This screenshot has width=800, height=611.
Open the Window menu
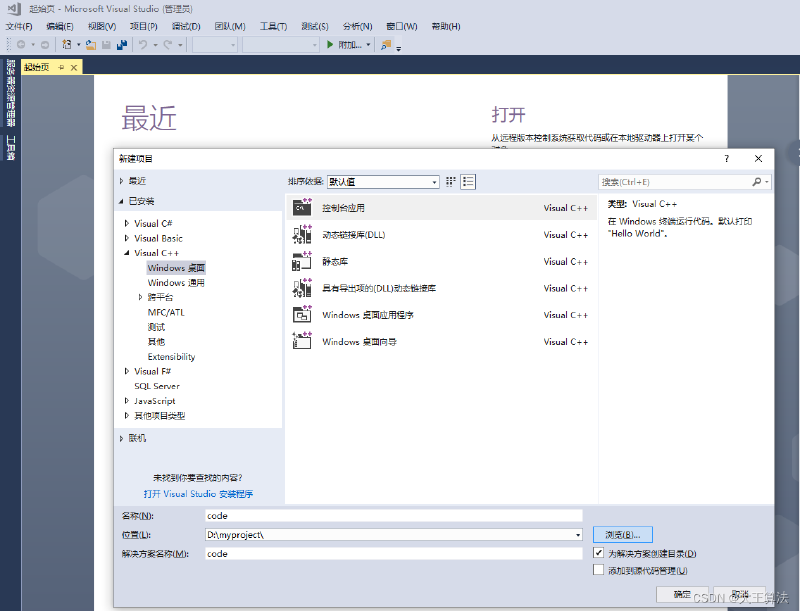(402, 27)
